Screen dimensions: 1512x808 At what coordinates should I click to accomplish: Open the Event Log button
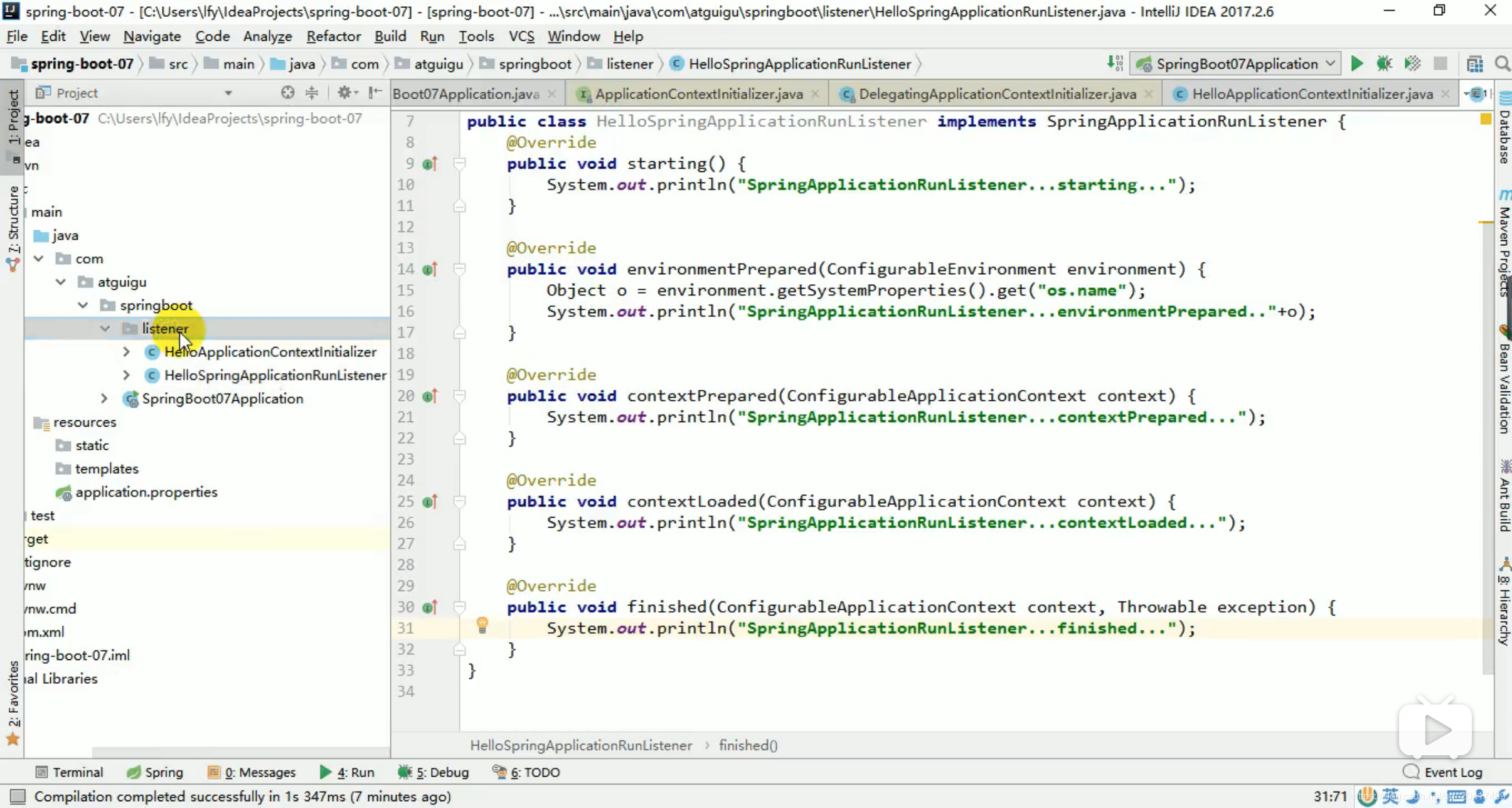[1443, 772]
